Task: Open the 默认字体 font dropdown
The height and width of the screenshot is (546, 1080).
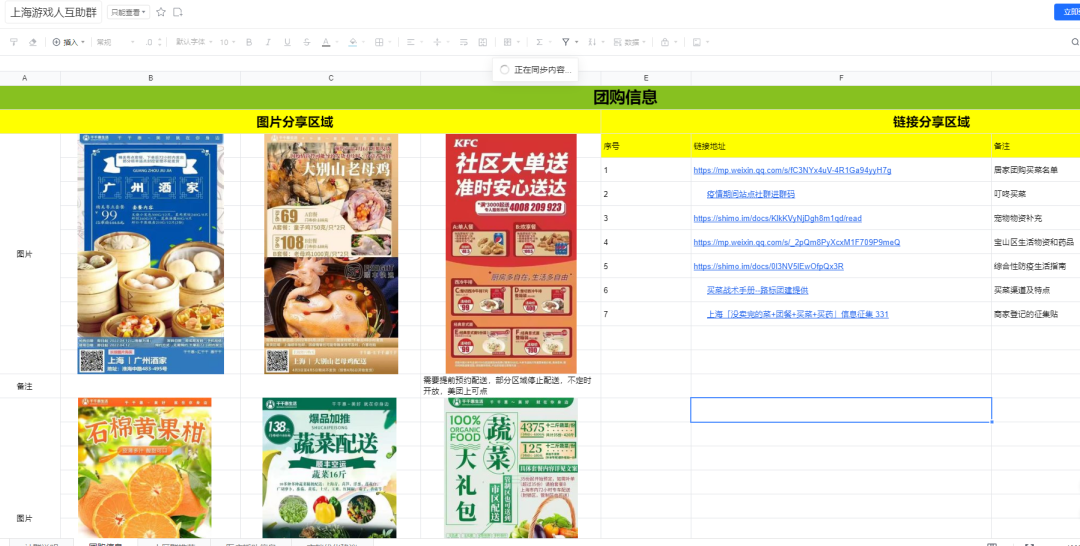Action: (x=194, y=42)
